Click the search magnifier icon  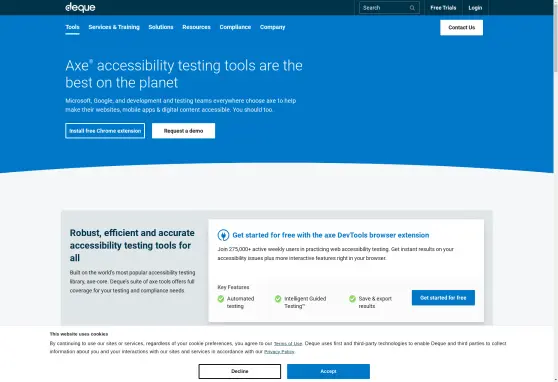[412, 8]
